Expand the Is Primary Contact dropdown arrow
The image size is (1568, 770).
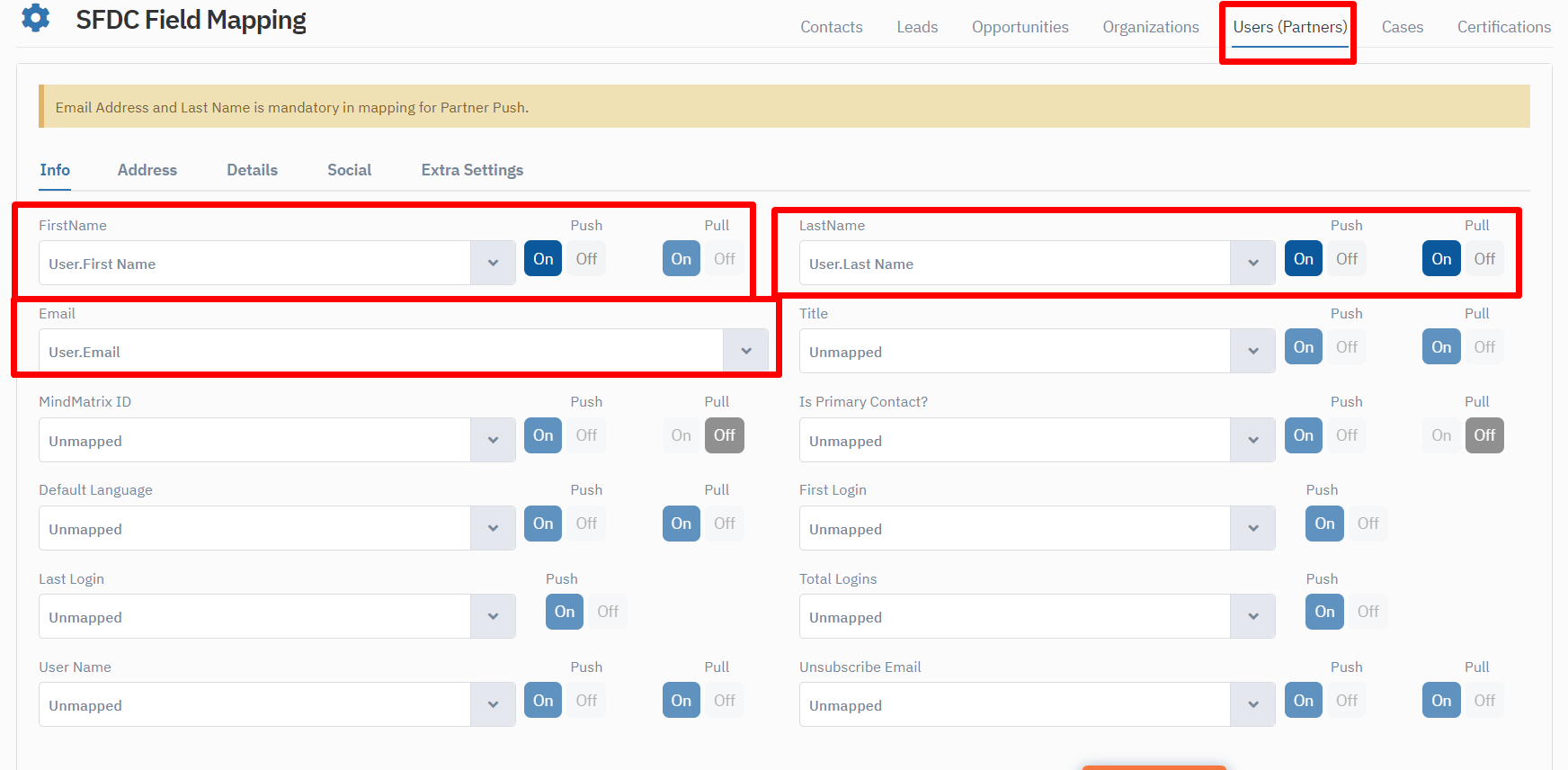coord(1253,440)
